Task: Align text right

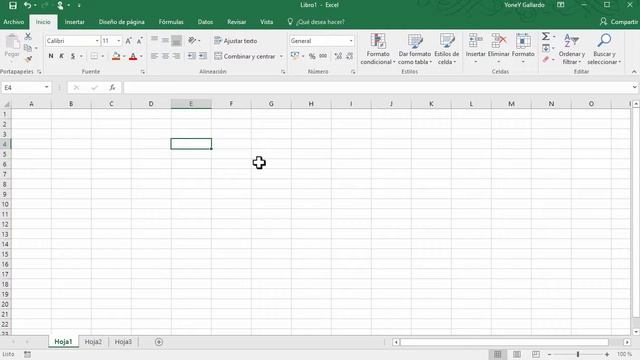Action: [x=176, y=56]
